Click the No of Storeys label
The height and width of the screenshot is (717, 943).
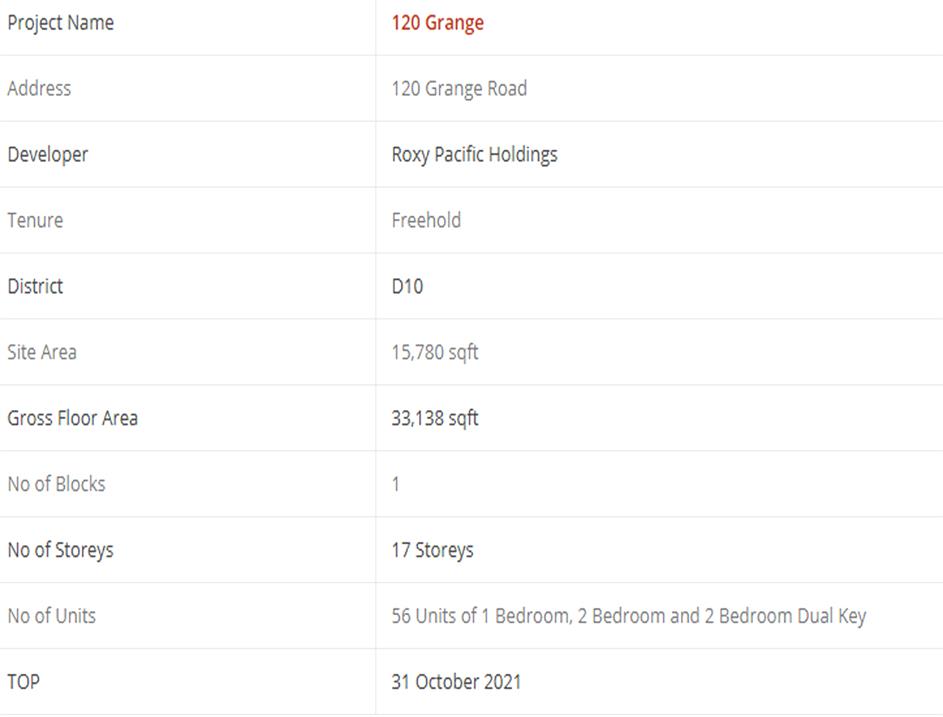(60, 551)
